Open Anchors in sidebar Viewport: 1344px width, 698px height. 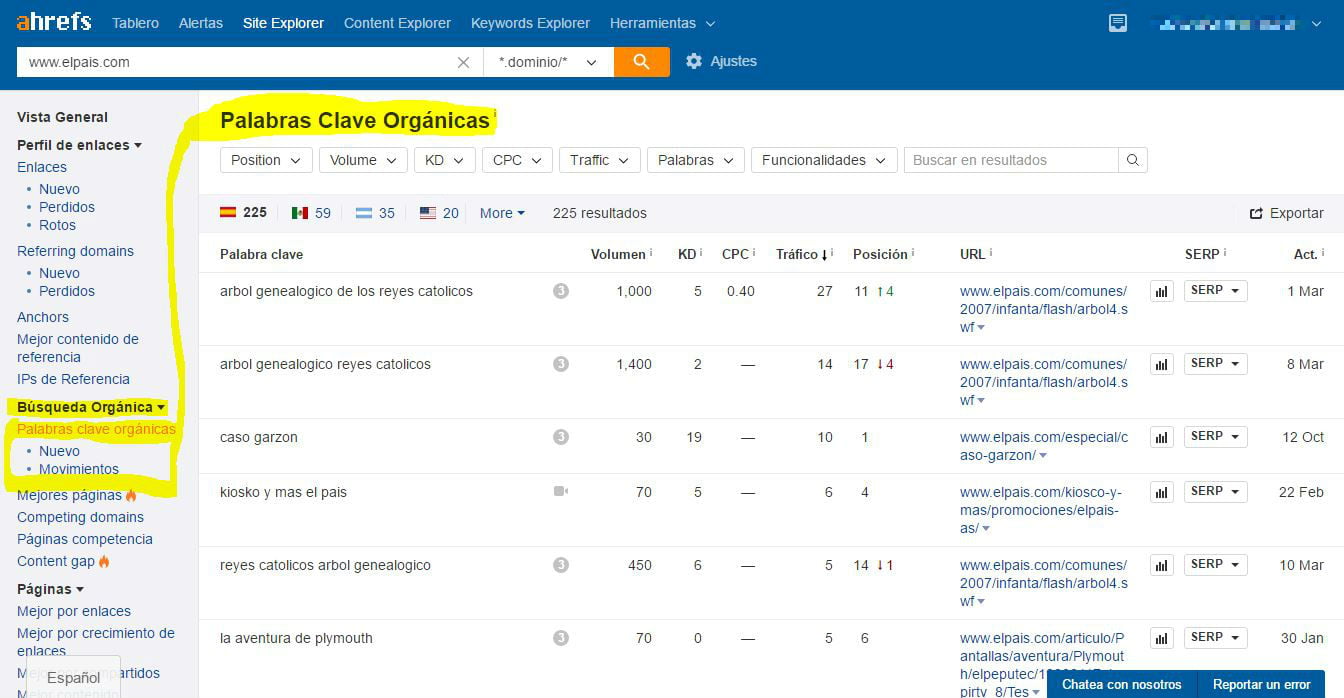[43, 317]
